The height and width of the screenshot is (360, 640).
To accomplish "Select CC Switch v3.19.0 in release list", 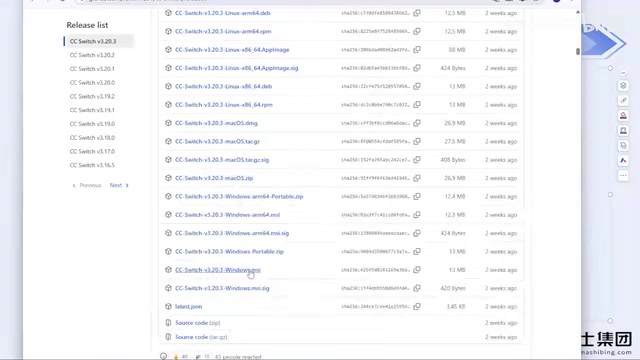I will coord(92,124).
